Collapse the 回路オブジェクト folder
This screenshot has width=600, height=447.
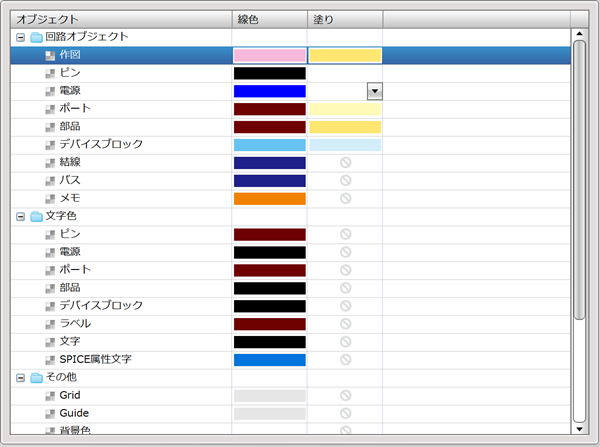click(x=21, y=38)
